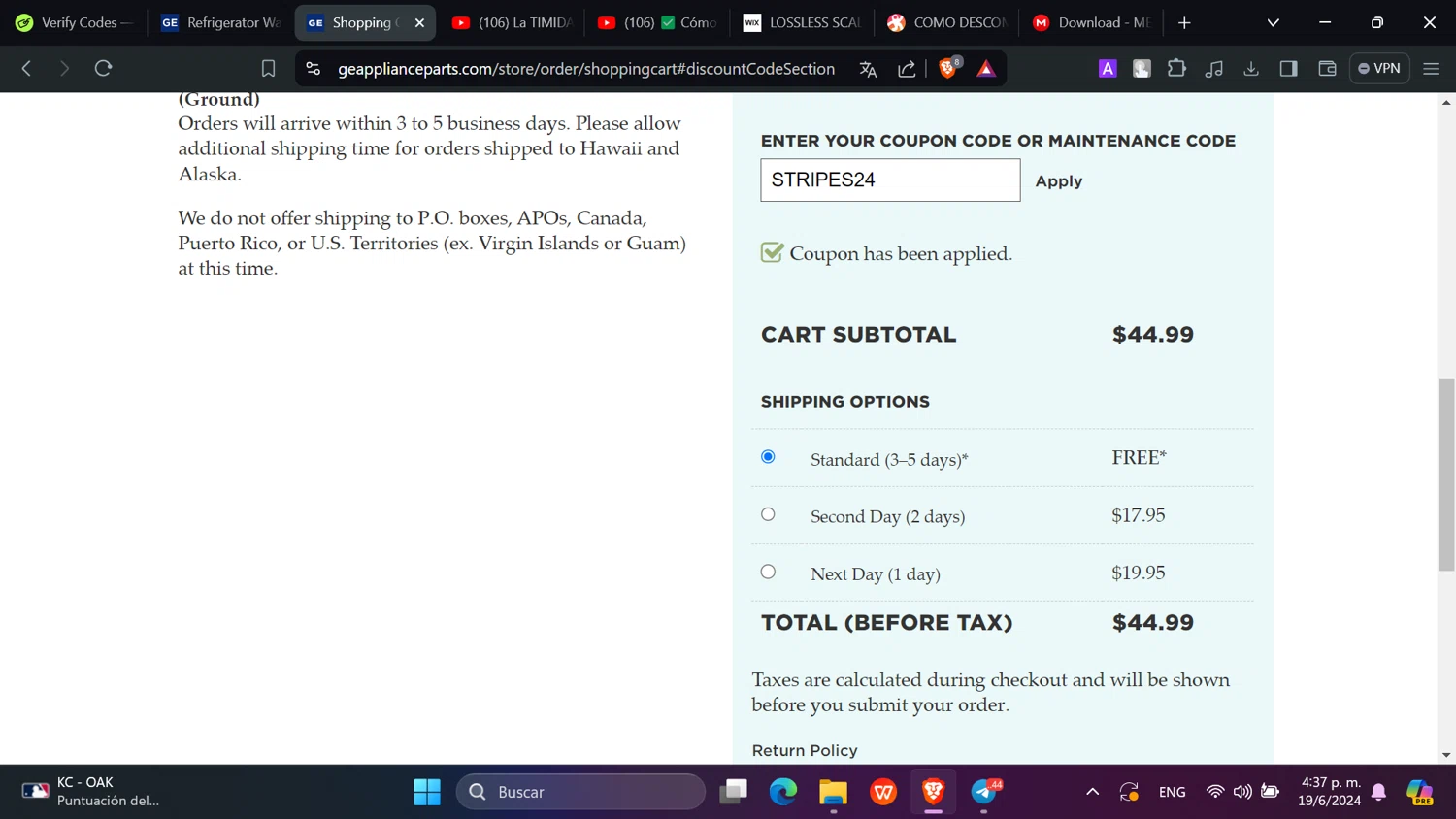Change ENG input language

coord(1172,792)
